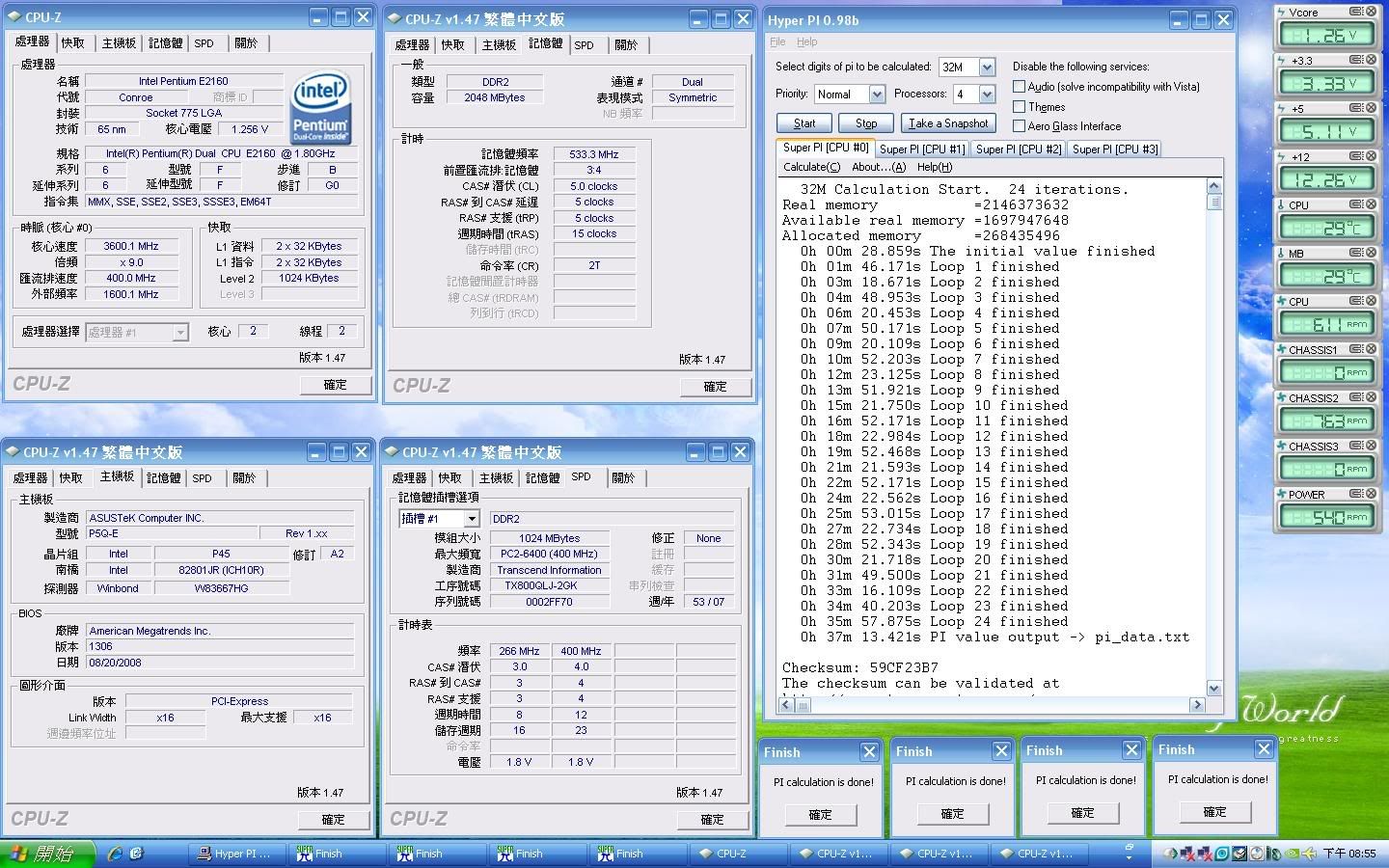
Task: Open settings icon on the +3.3 voltage widget
Action: pos(1355,60)
